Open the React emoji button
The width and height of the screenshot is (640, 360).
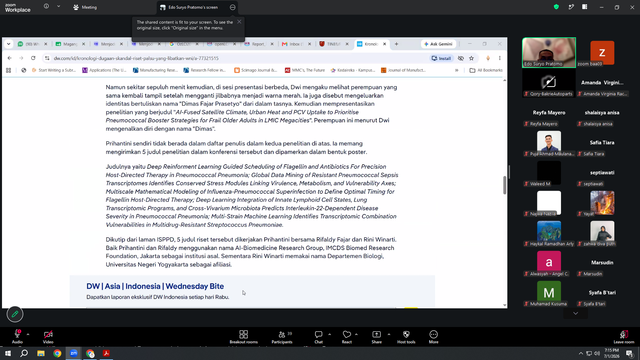pos(347,337)
